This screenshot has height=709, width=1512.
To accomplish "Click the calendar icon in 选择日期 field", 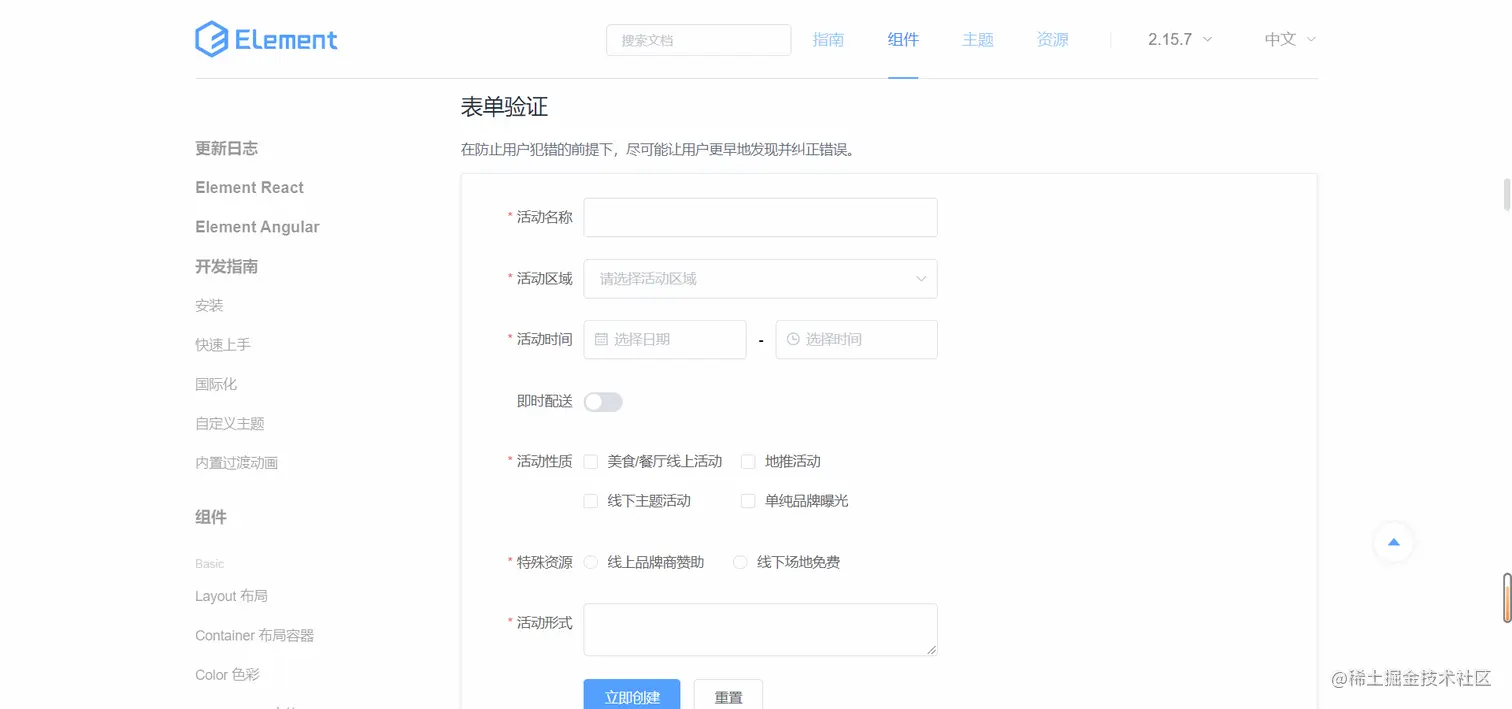I will [601, 339].
